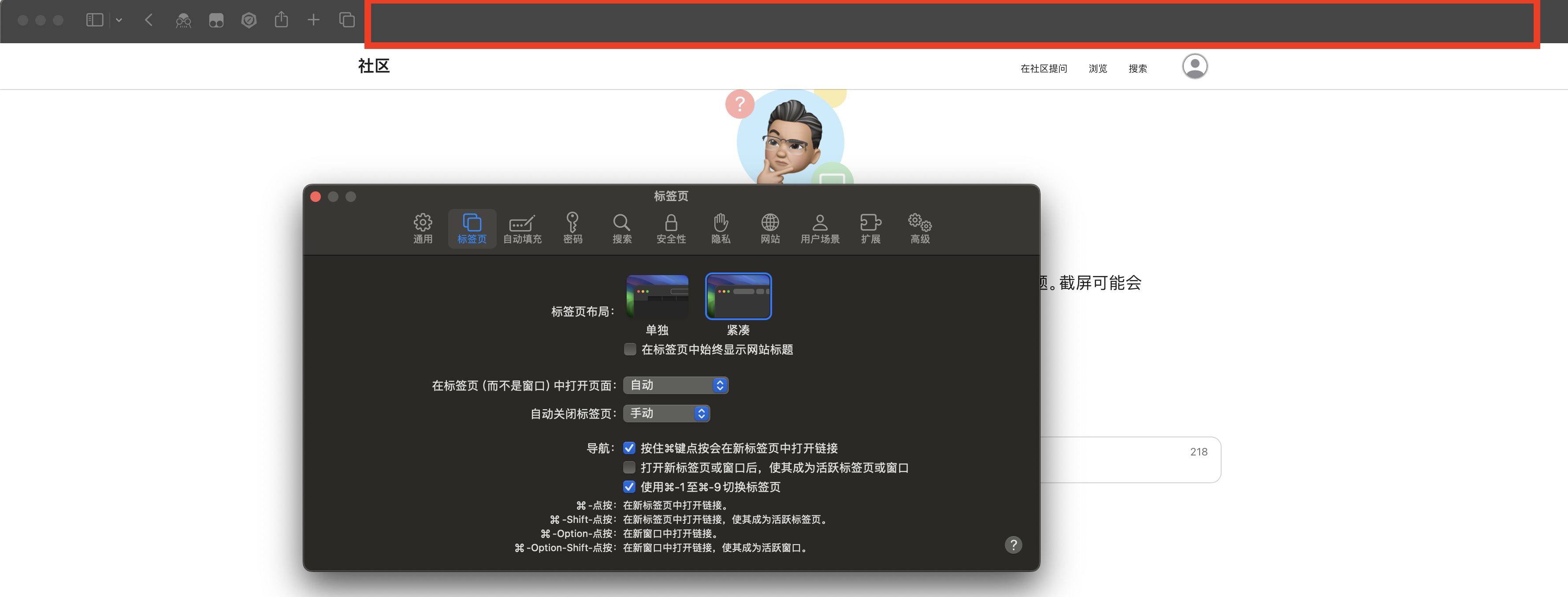Switch to the 通用 preferences tab

coord(423,228)
